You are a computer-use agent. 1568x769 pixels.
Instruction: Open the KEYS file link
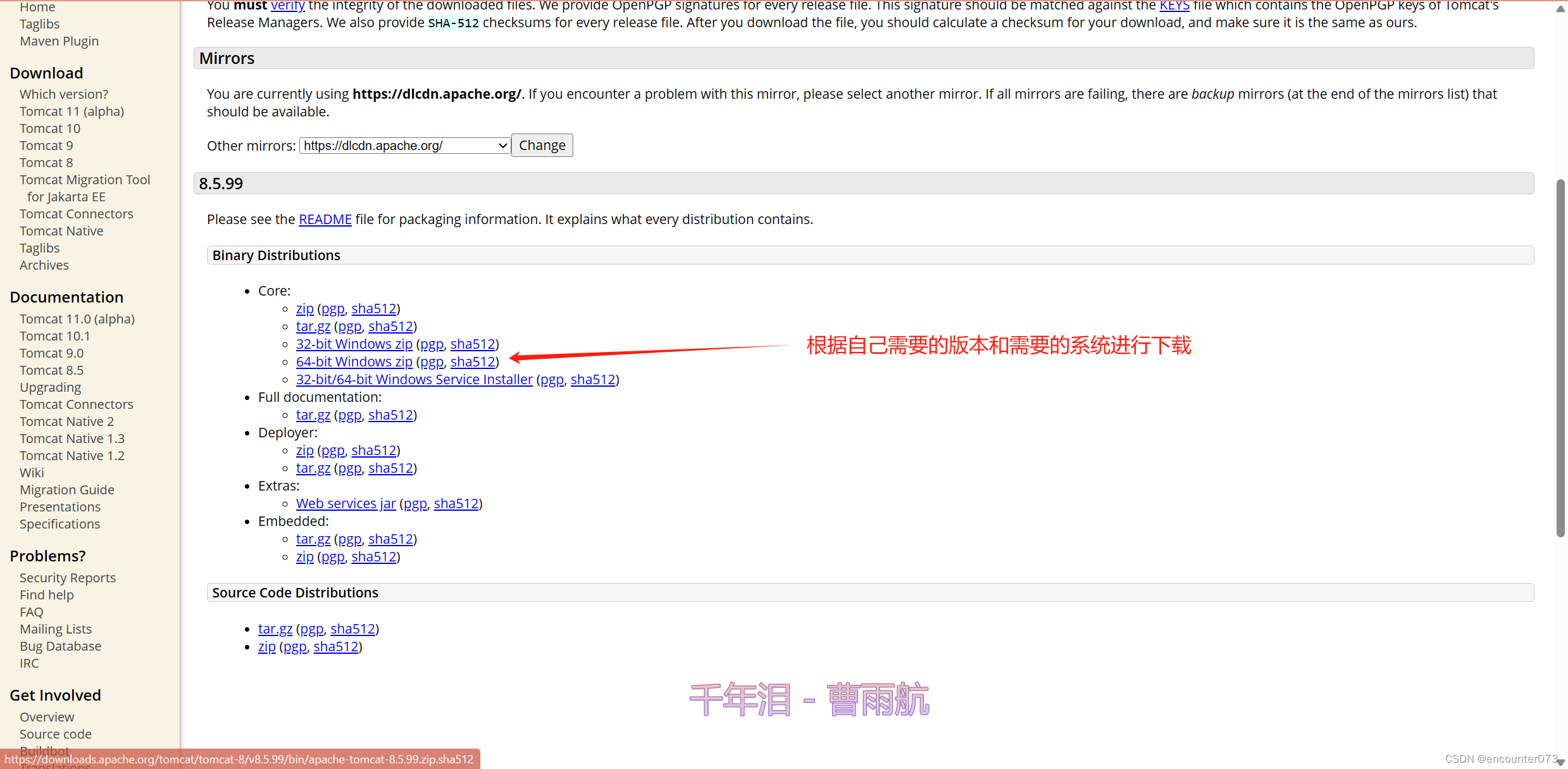(x=1174, y=6)
